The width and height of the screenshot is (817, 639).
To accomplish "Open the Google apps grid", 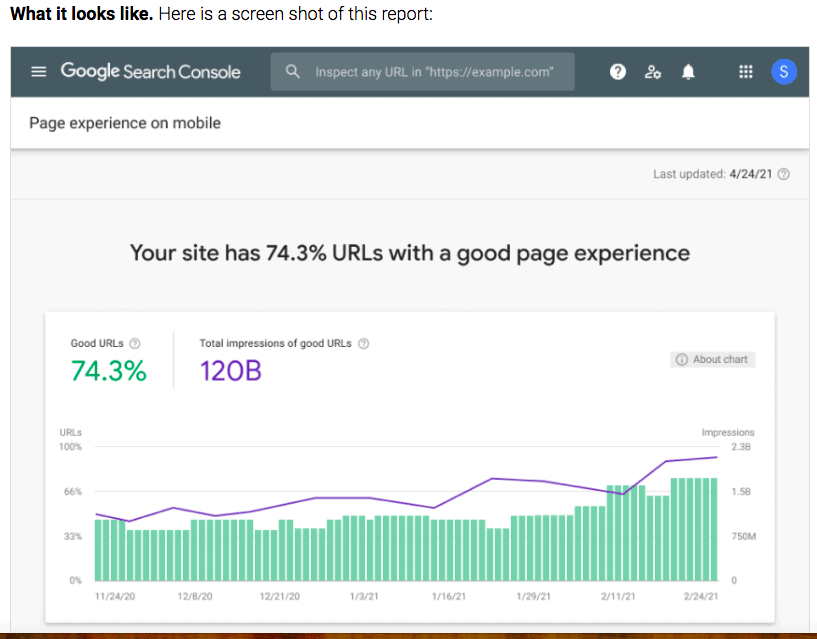I will point(745,72).
